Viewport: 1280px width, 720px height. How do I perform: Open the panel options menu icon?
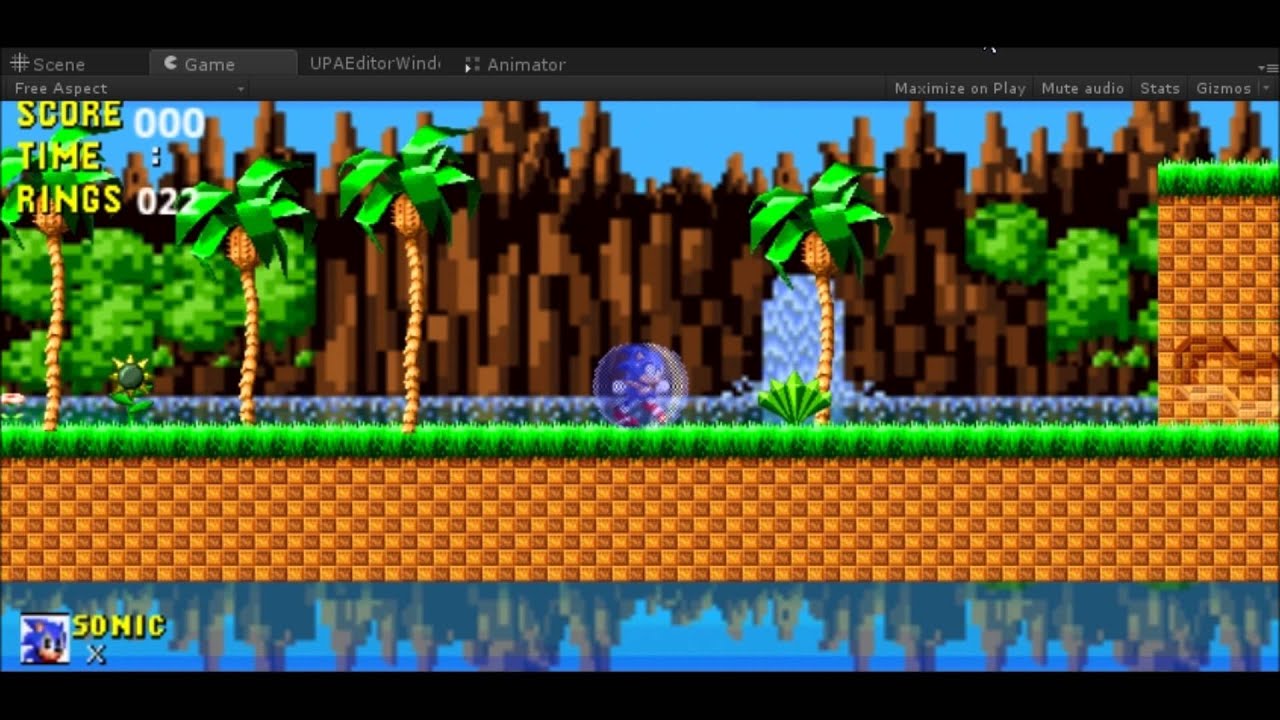[1270, 67]
